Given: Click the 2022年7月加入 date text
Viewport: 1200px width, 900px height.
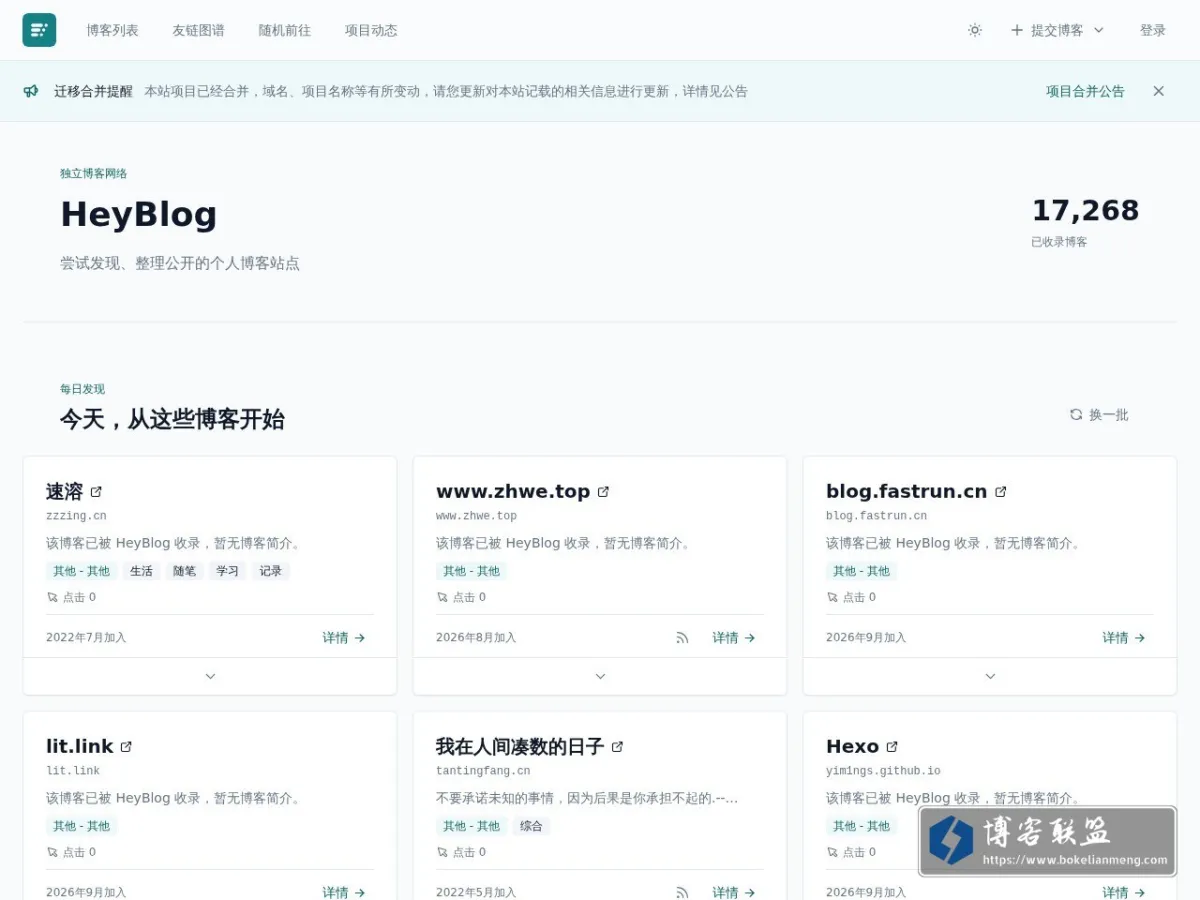Looking at the screenshot, I should [x=86, y=638].
